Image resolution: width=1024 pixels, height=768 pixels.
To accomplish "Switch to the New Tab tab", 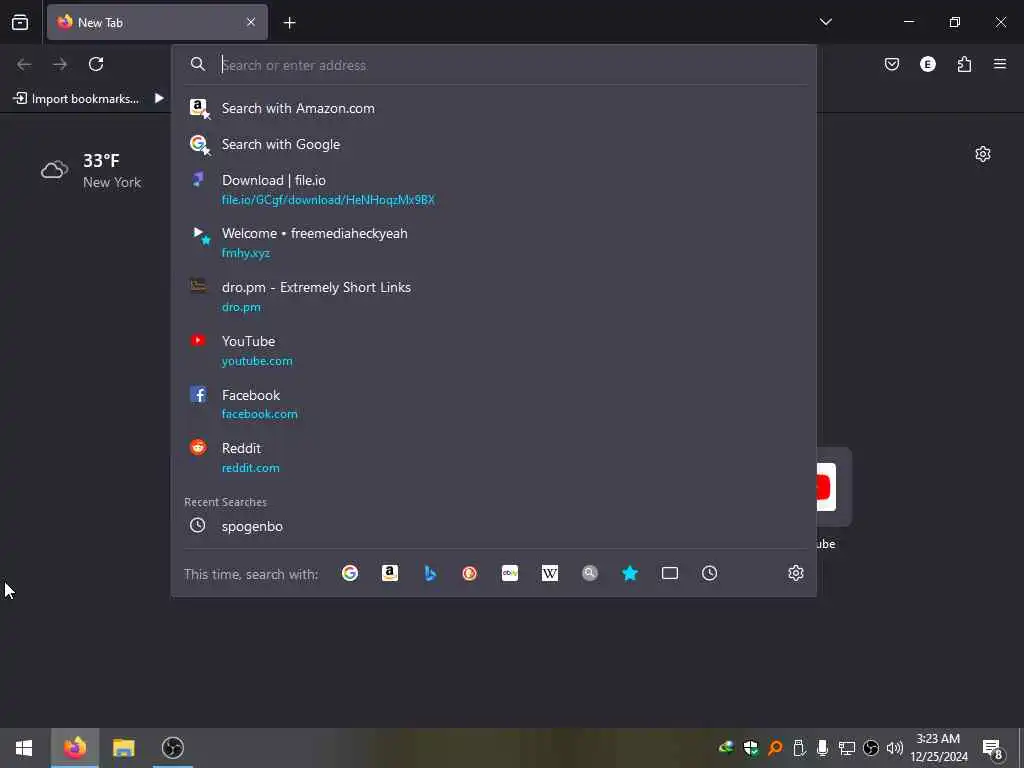I will tap(157, 22).
